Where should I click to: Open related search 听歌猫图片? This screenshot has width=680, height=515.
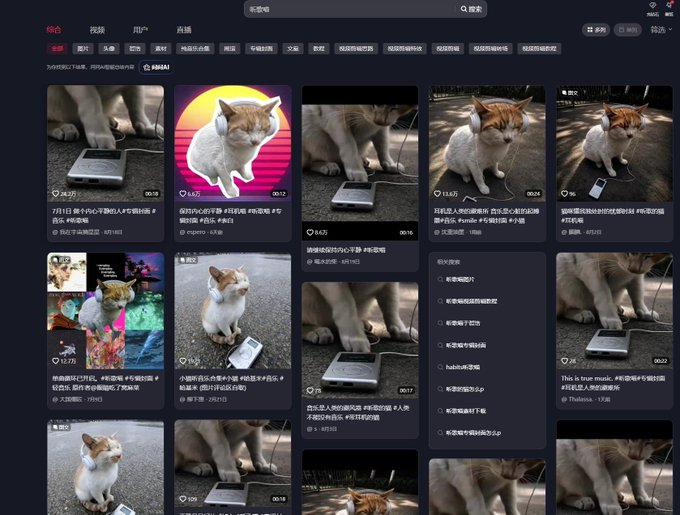(x=460, y=280)
